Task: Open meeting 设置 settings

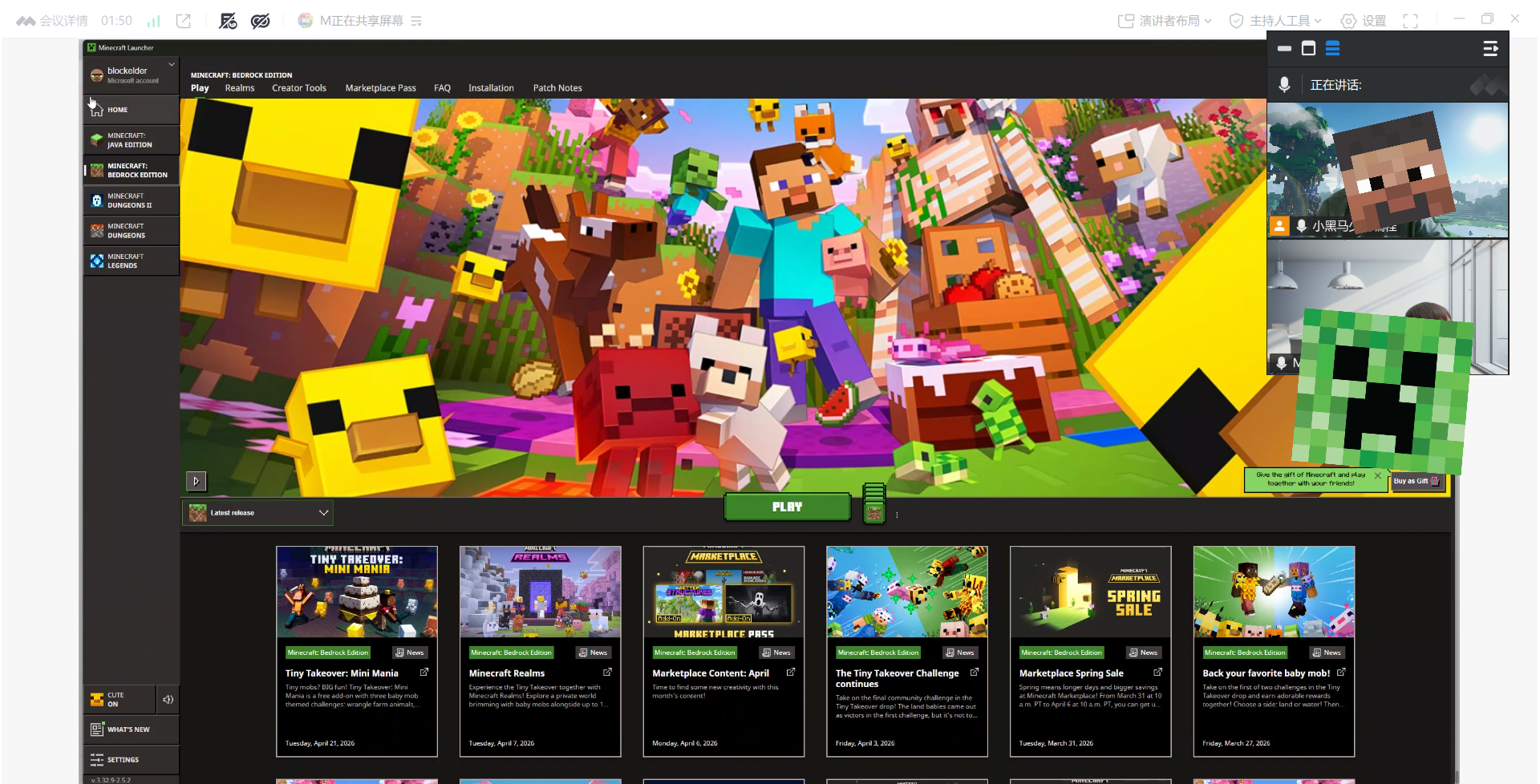Action: tap(1364, 21)
